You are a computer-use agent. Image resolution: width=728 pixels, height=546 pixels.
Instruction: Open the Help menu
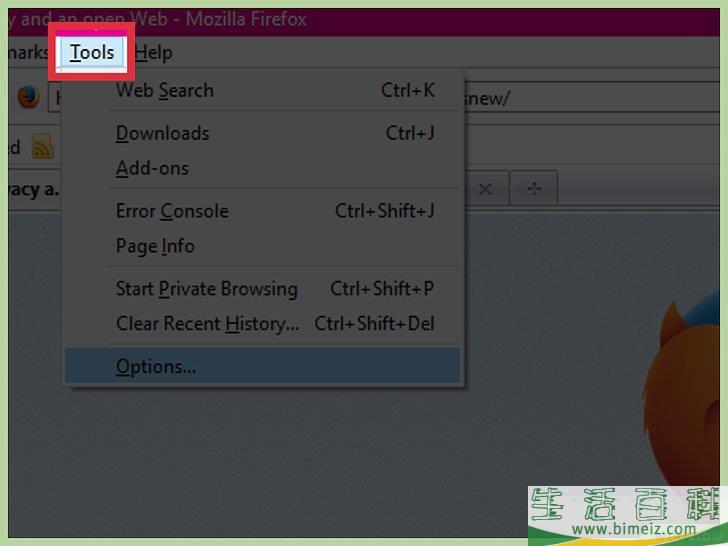[154, 52]
